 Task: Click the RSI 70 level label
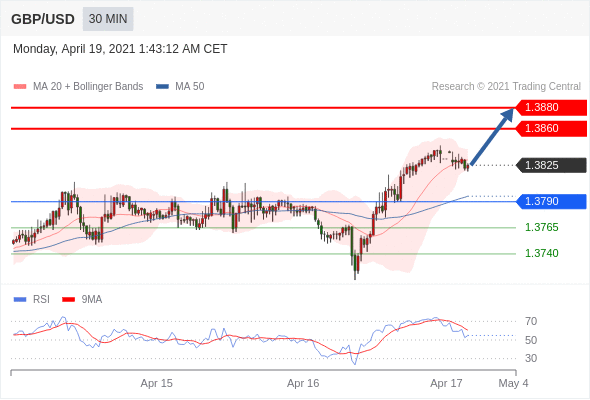[531, 321]
